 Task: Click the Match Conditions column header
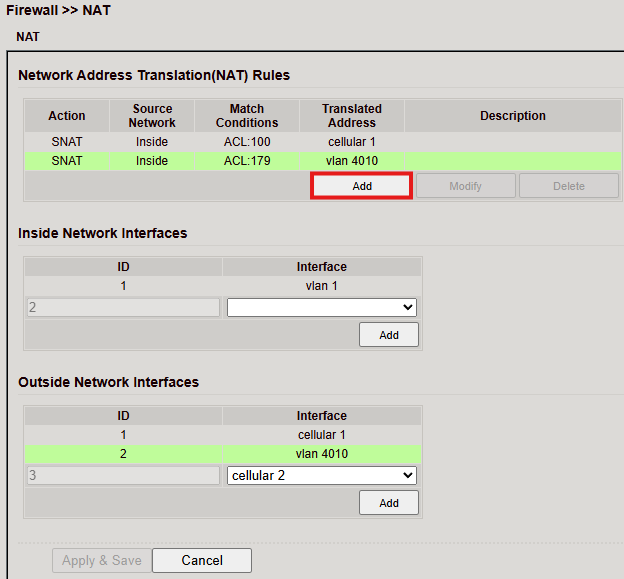point(246,116)
